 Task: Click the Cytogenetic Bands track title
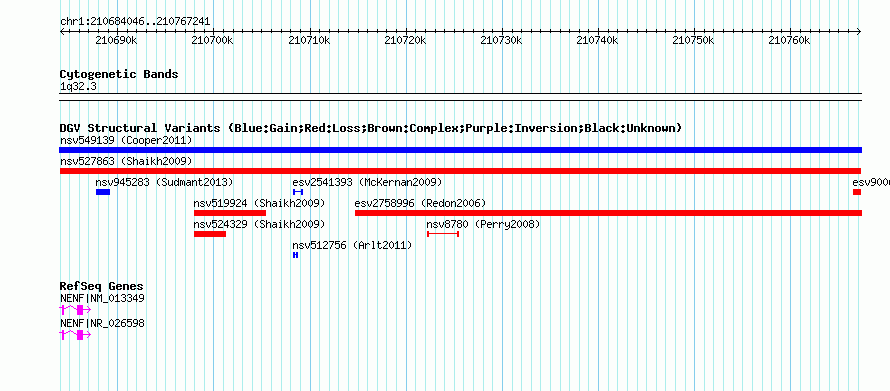(x=119, y=74)
